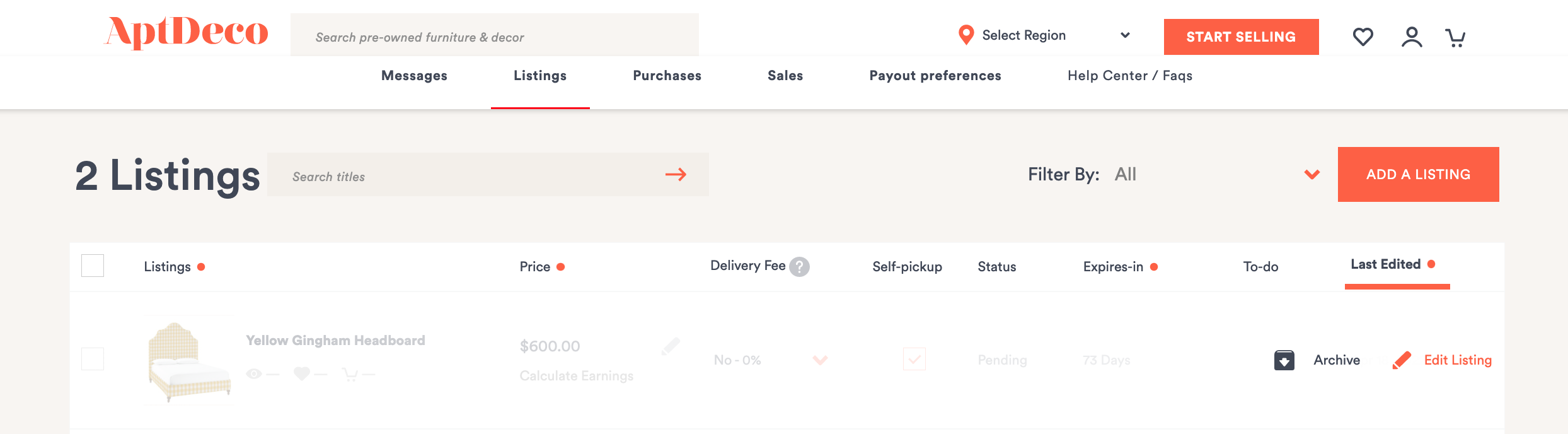
Task: Open the user account profile icon
Action: (1412, 37)
